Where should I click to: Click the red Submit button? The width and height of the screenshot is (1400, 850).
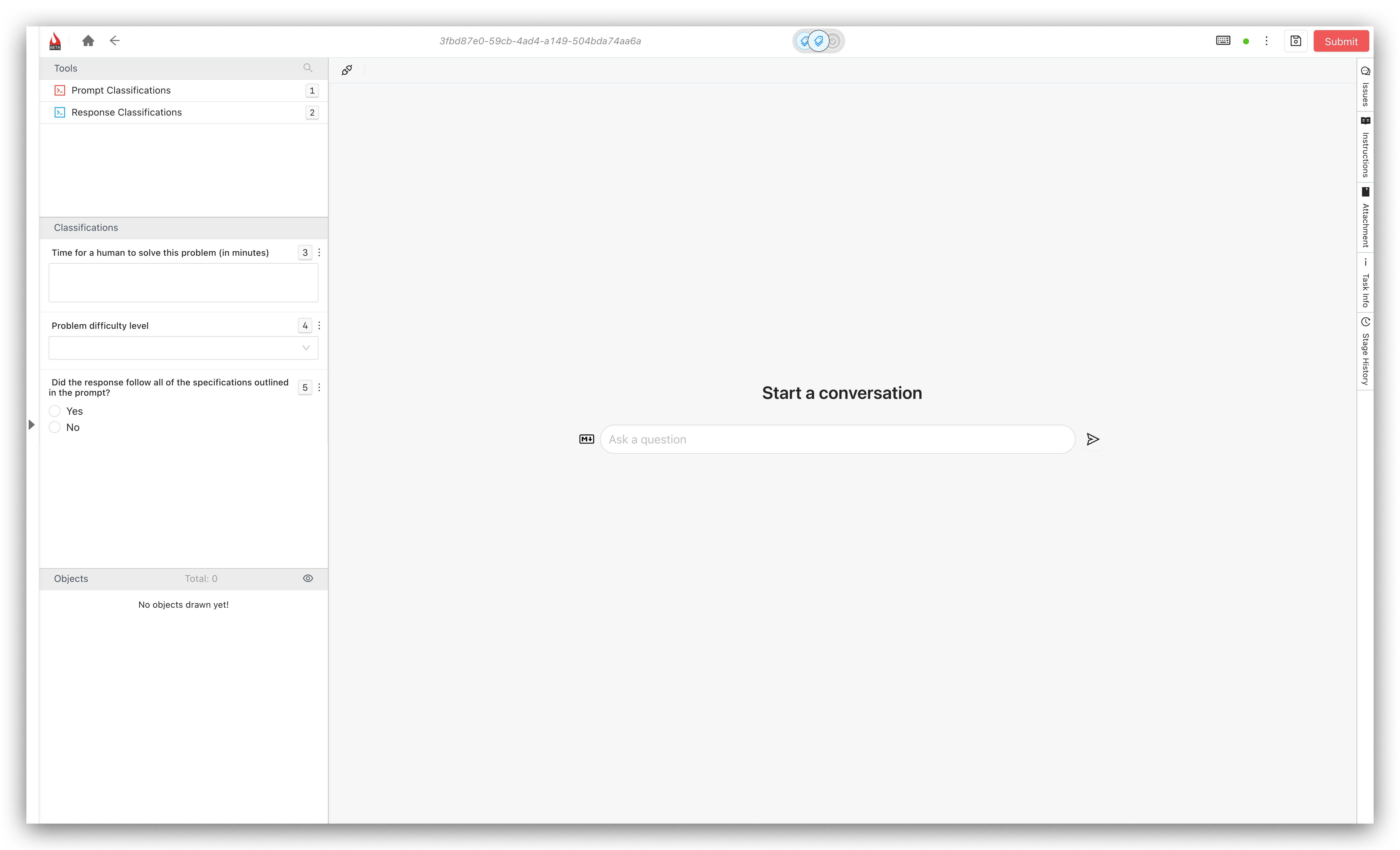(x=1341, y=41)
